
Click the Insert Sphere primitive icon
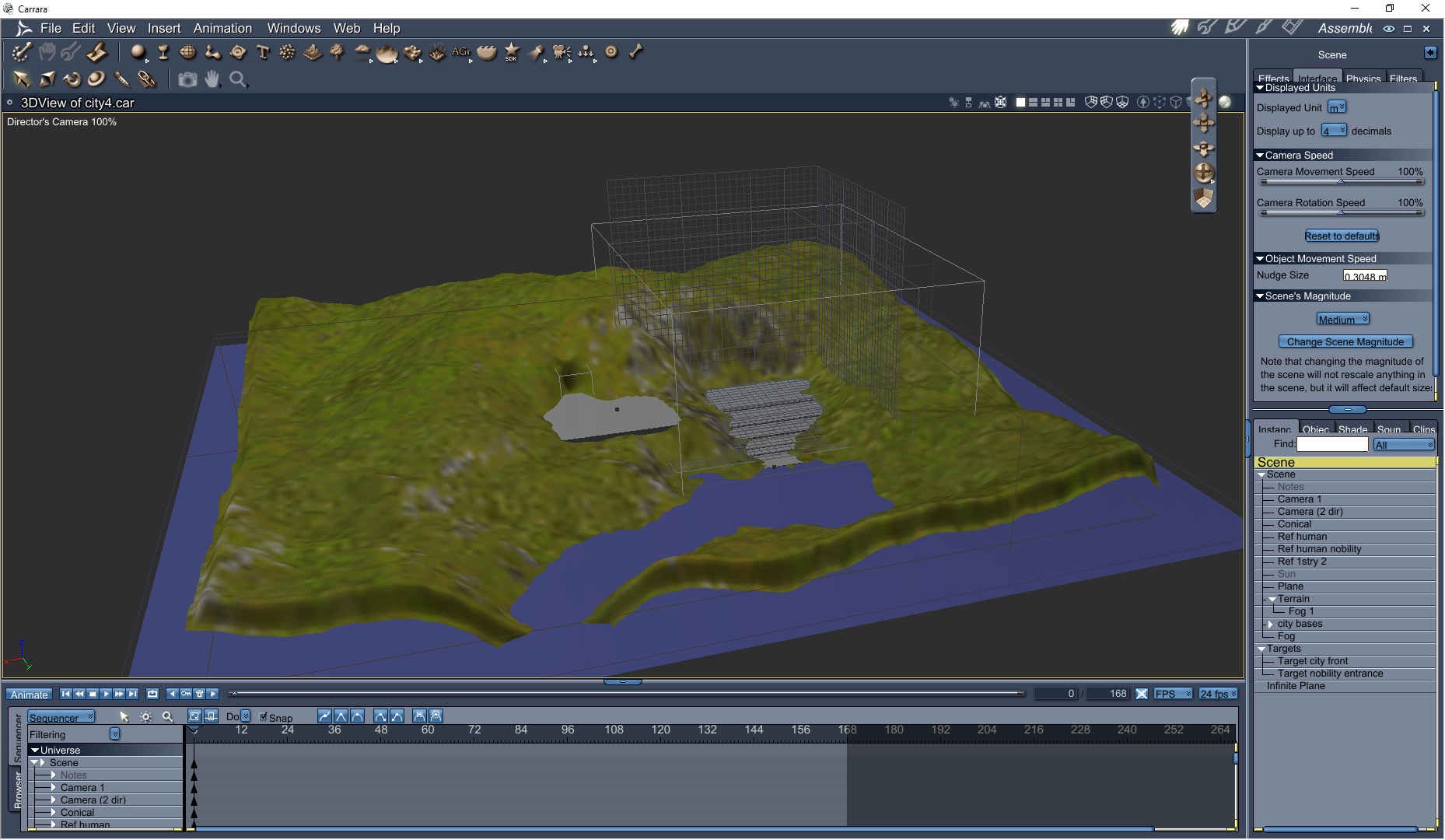click(x=138, y=52)
